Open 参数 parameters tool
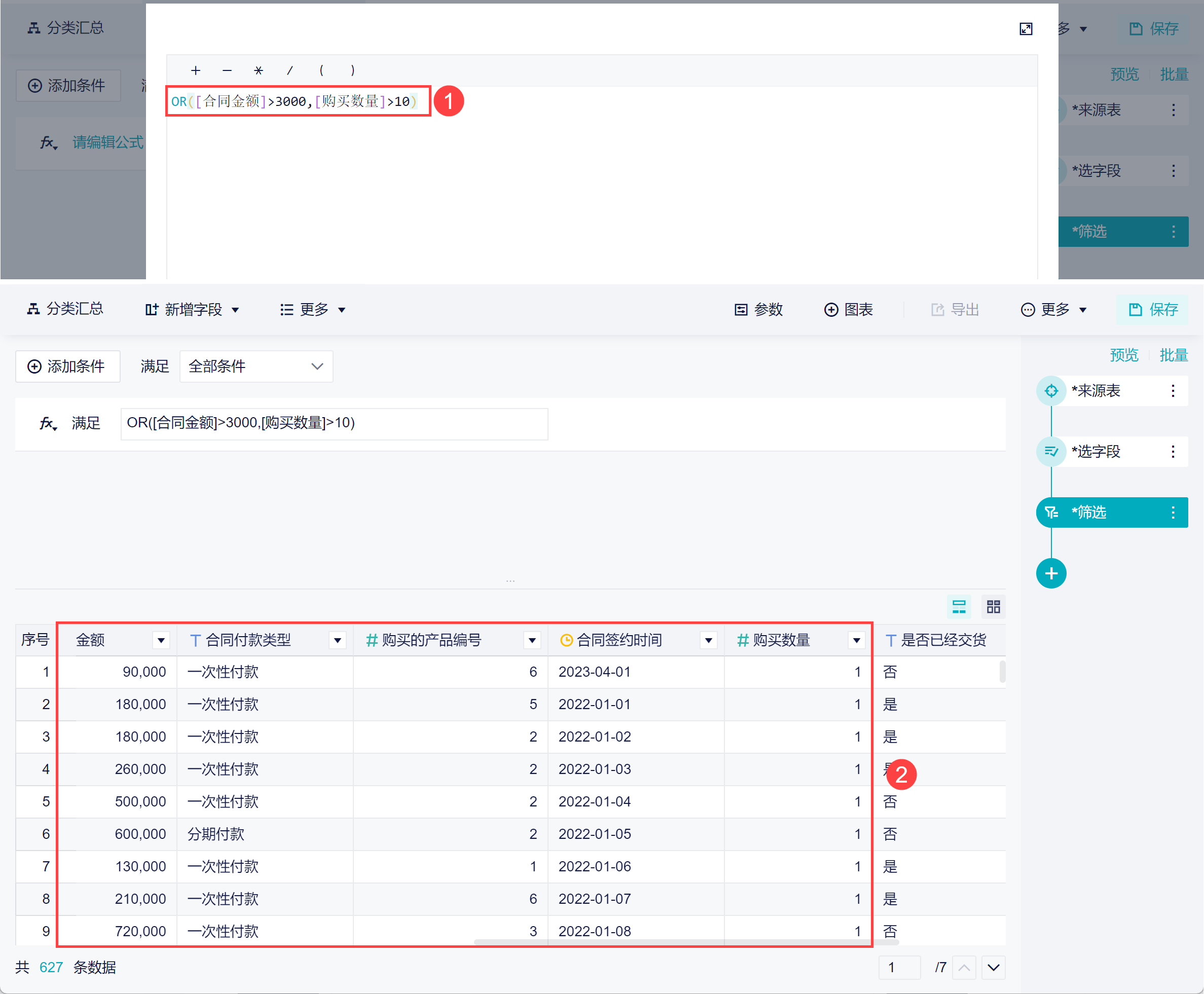This screenshot has width=1204, height=994. point(758,310)
